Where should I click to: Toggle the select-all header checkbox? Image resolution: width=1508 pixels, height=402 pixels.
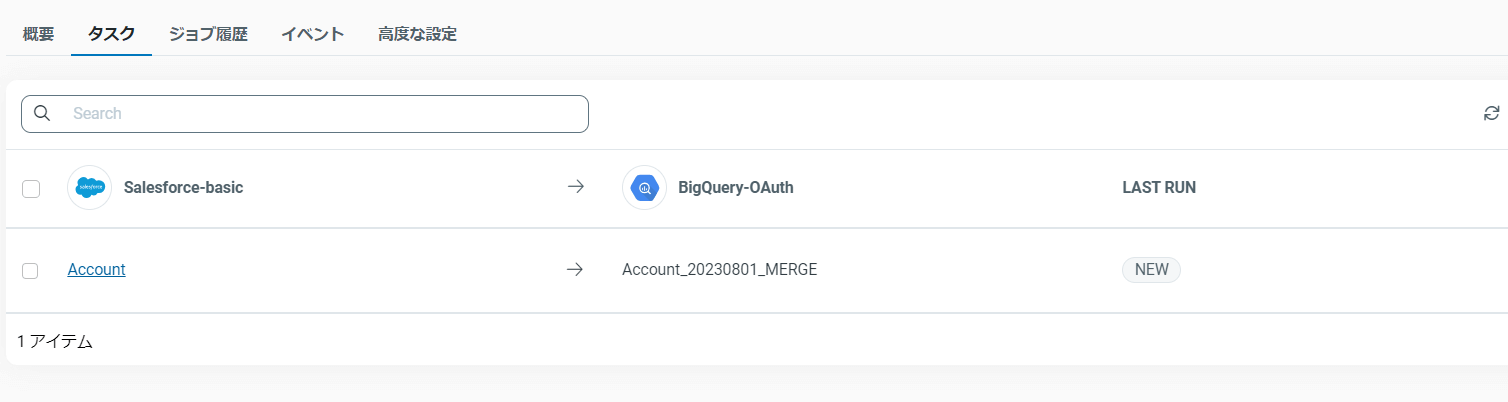point(31,188)
